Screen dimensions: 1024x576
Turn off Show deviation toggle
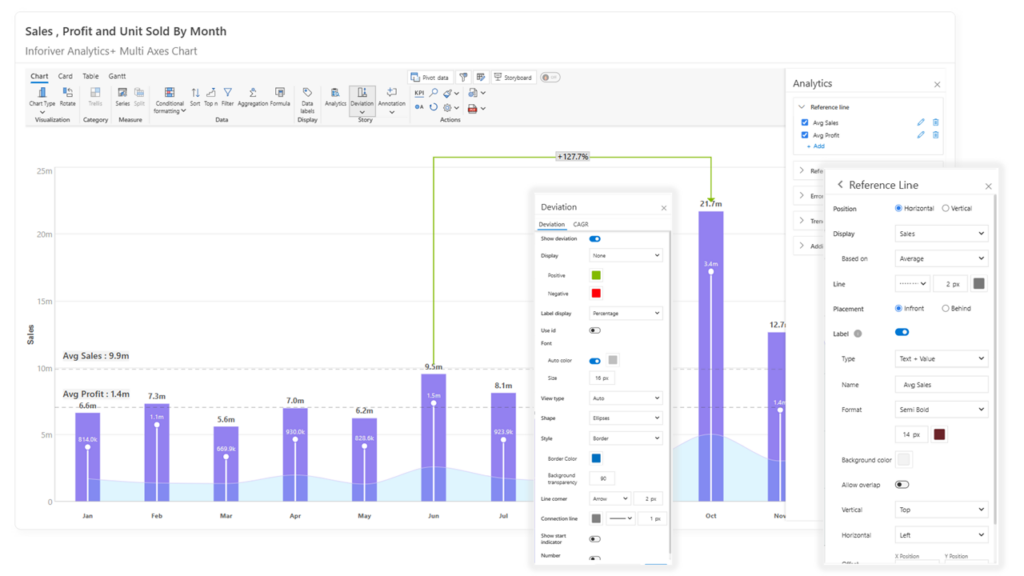click(x=595, y=239)
